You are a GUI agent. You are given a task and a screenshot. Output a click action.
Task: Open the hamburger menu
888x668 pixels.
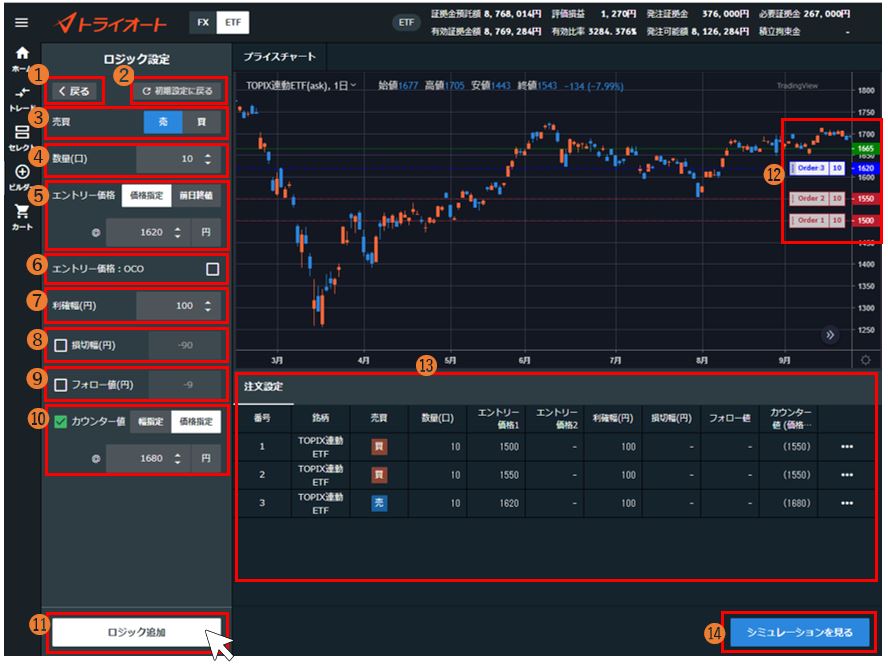[22, 23]
